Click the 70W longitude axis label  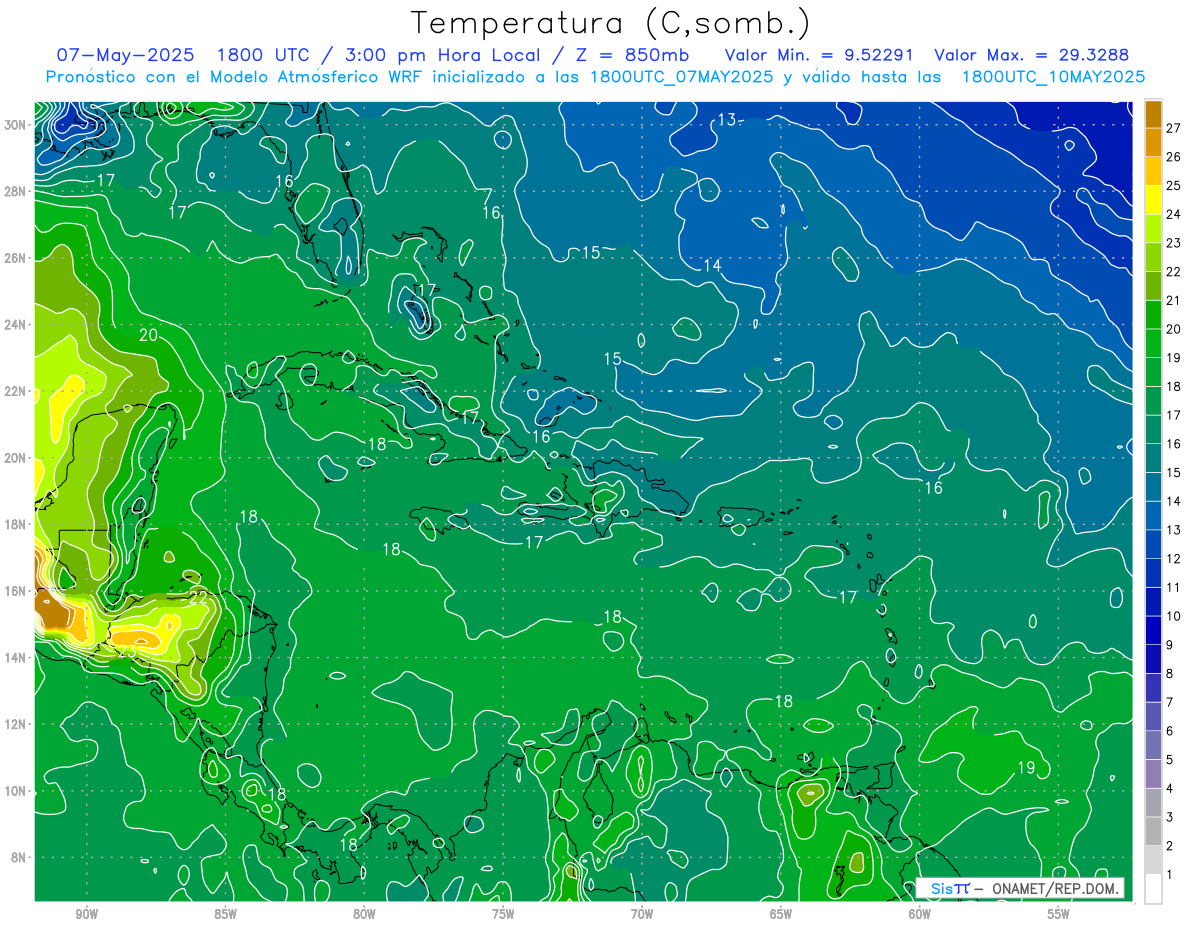tap(642, 914)
